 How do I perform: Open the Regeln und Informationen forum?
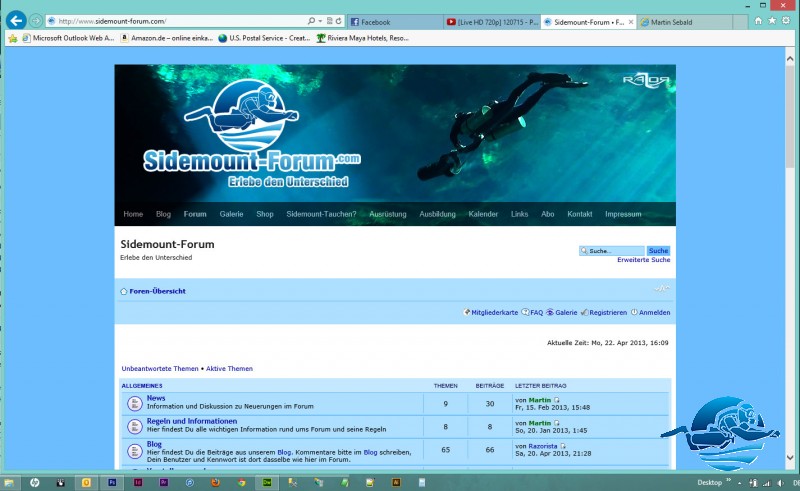[x=192, y=421]
